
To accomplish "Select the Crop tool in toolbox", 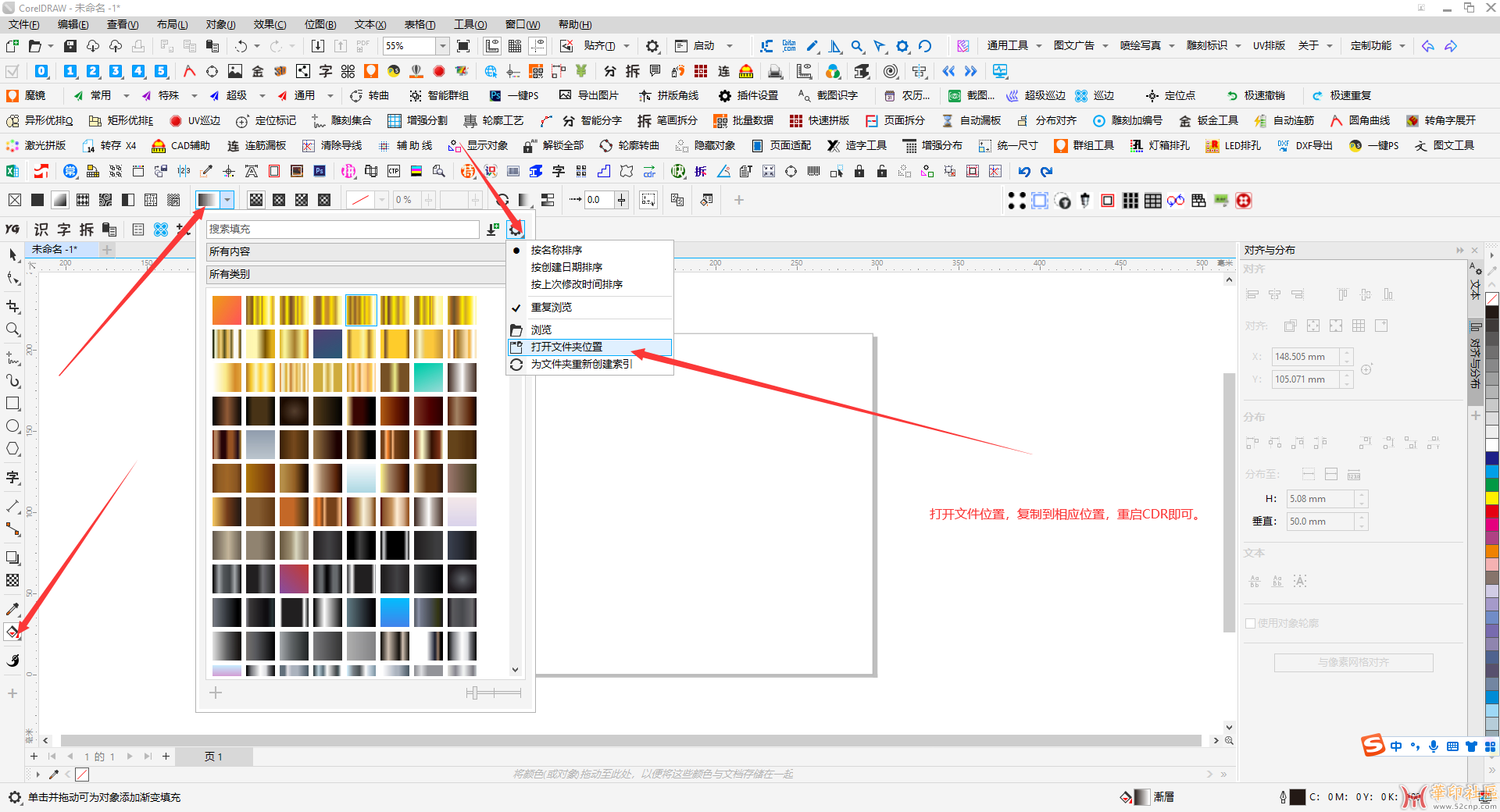I will point(12,306).
